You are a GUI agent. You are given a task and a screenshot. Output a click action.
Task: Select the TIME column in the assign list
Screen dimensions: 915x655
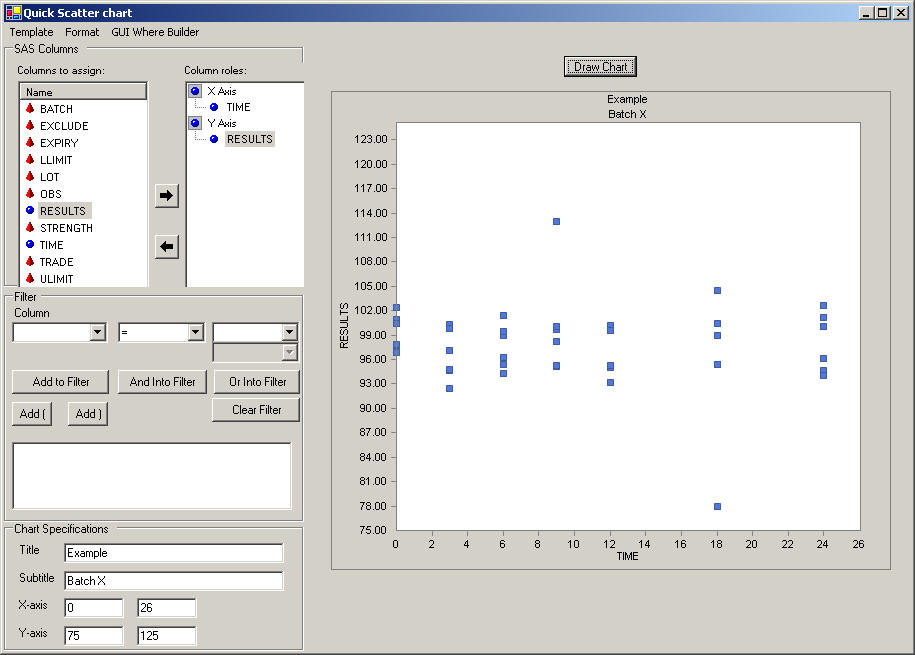click(51, 245)
